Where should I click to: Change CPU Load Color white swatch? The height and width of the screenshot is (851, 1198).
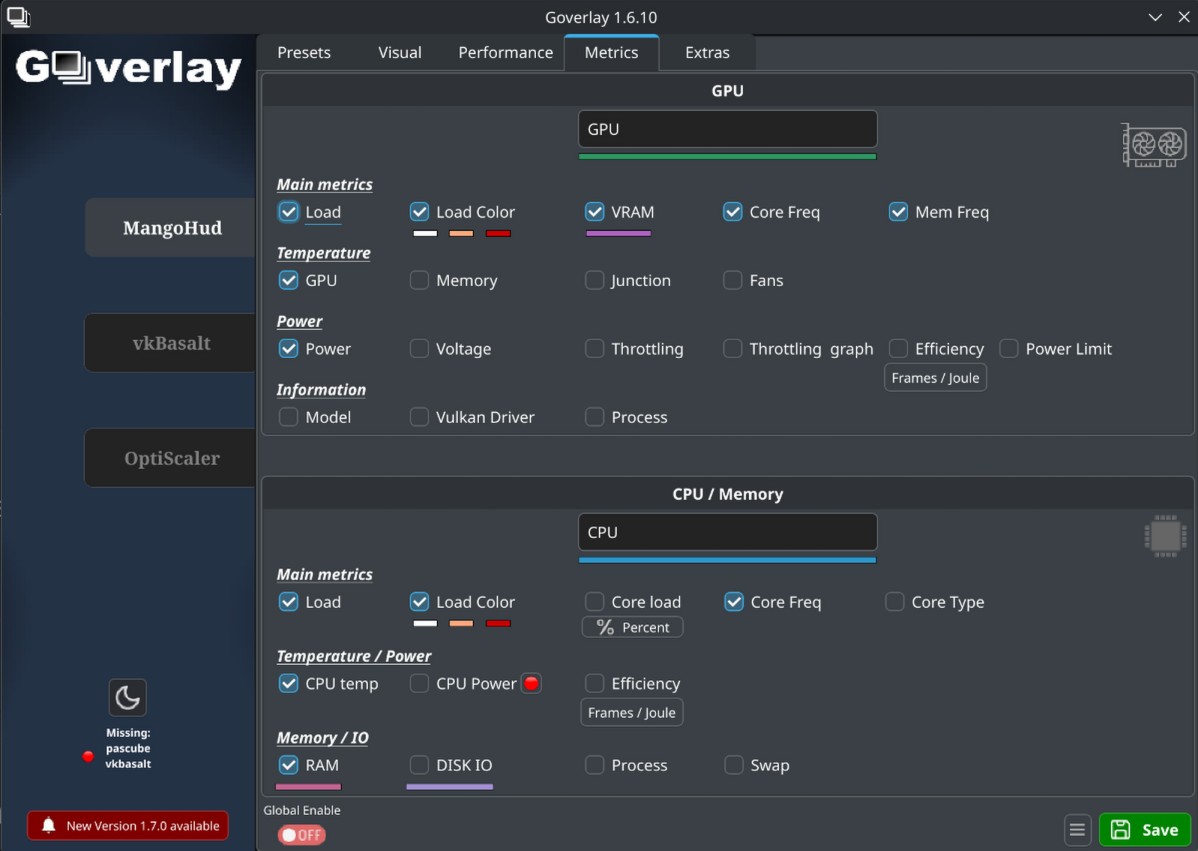[x=425, y=624]
